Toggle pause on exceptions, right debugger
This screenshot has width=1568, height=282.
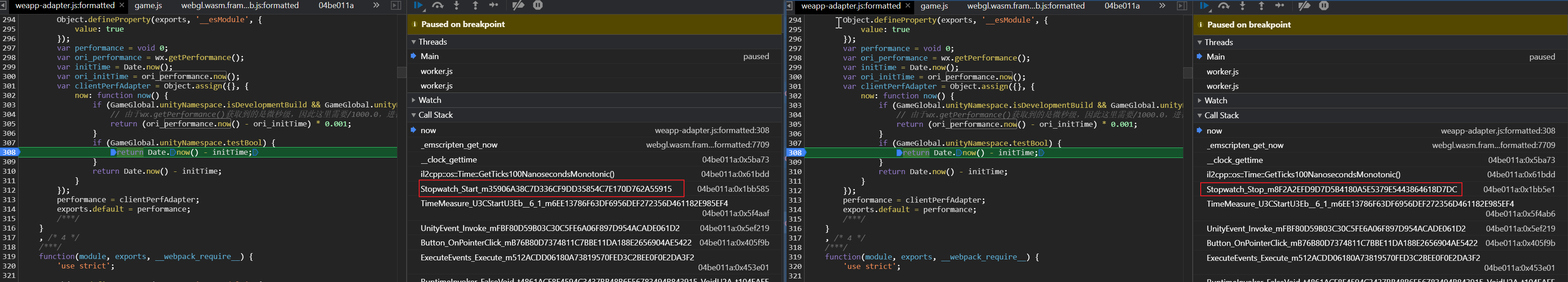pos(1324,6)
